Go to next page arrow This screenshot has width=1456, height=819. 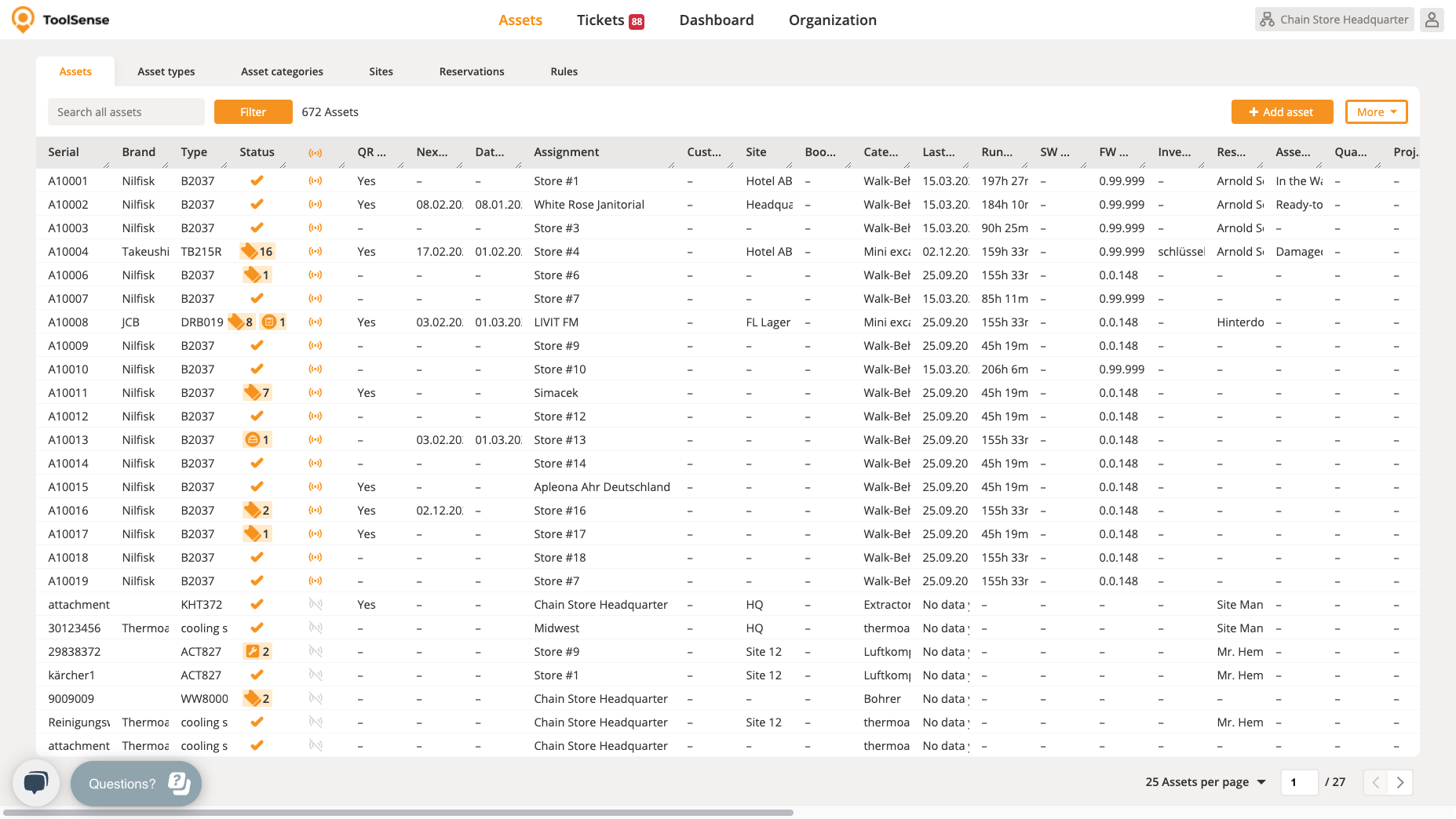(x=1399, y=782)
